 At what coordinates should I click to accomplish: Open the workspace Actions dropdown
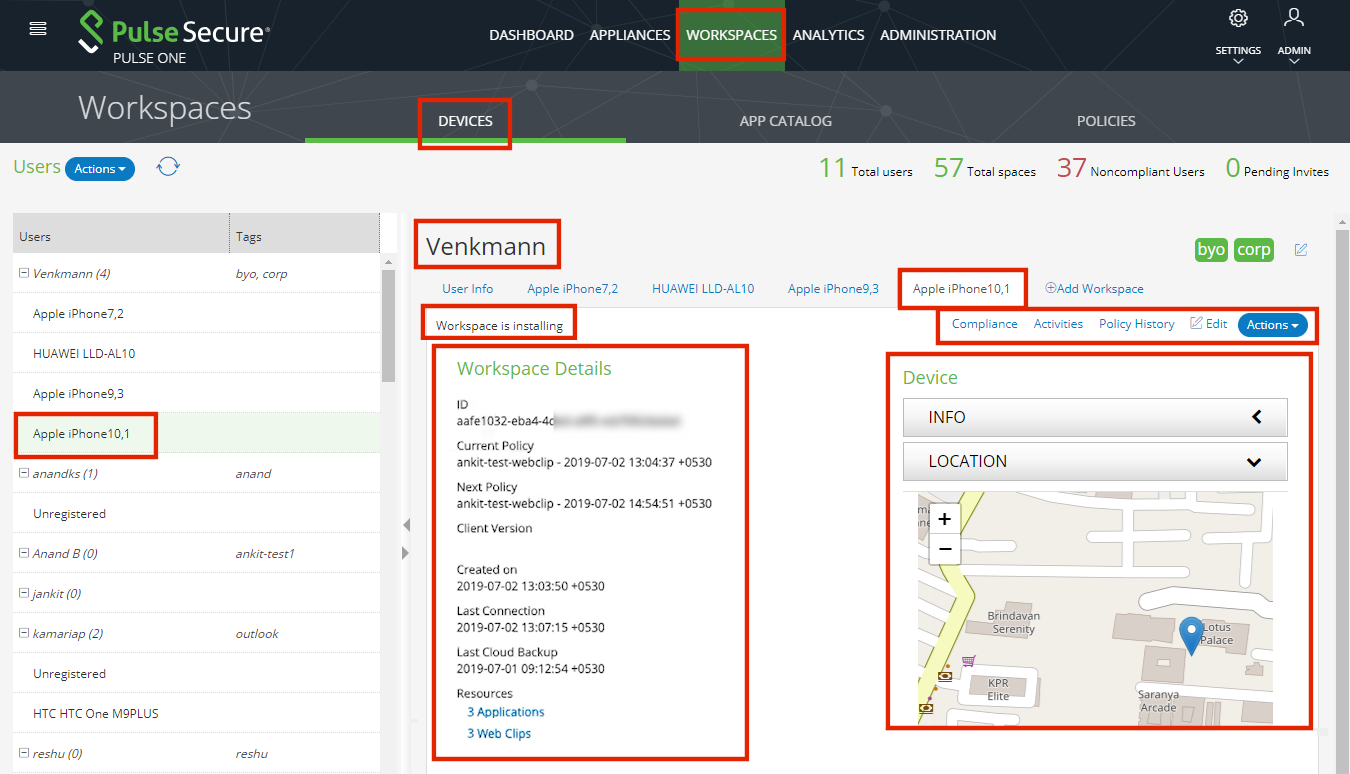tap(1272, 325)
